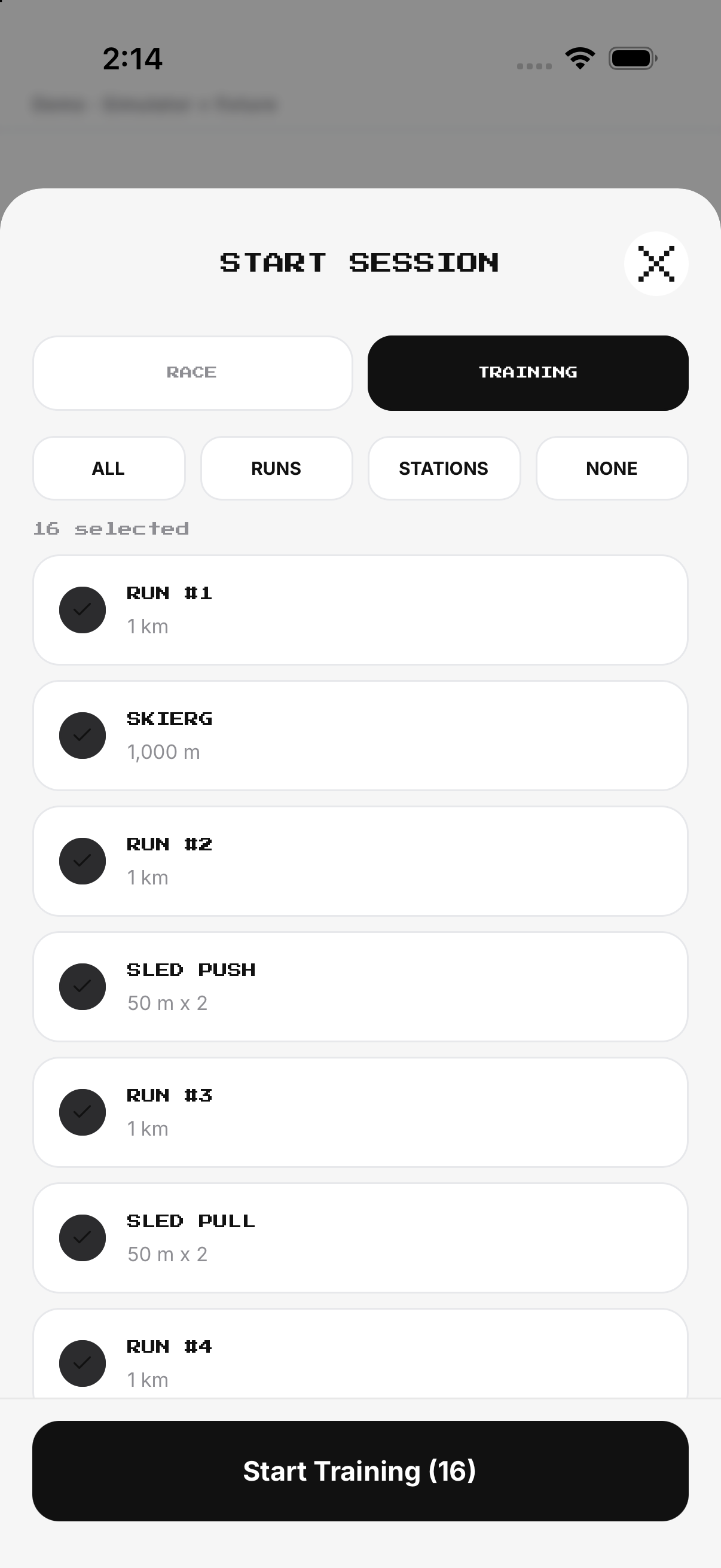Tap the Wi-Fi status icon
Viewport: 721px width, 1568px height.
pos(580,59)
